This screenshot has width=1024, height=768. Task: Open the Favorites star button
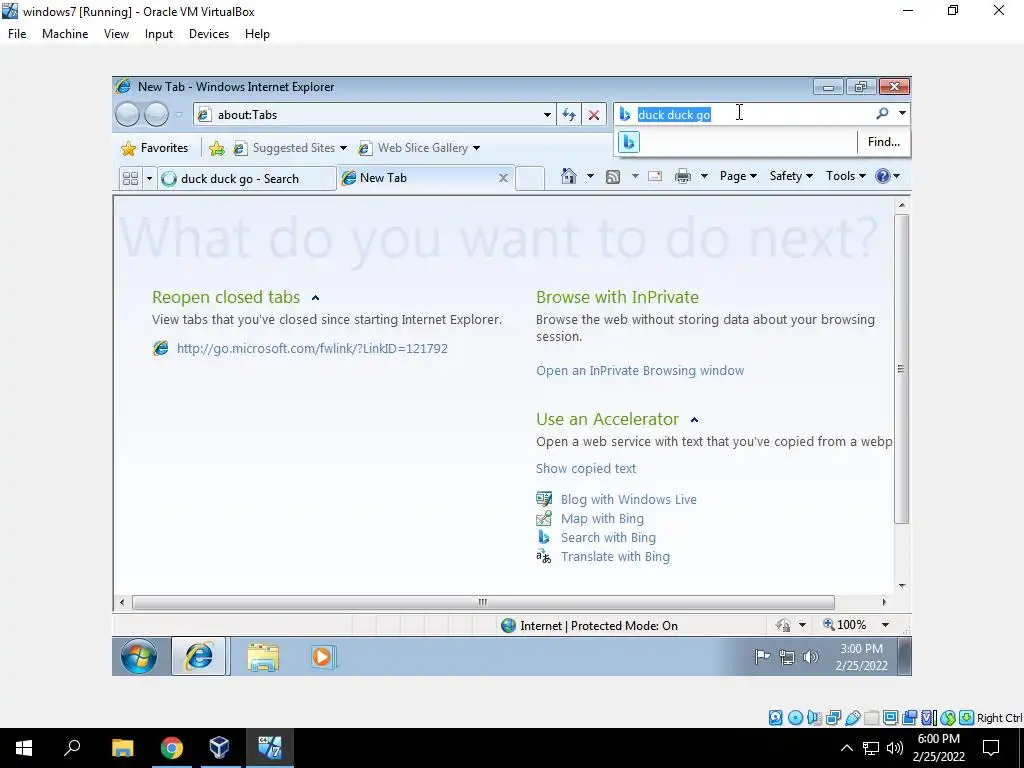point(155,148)
